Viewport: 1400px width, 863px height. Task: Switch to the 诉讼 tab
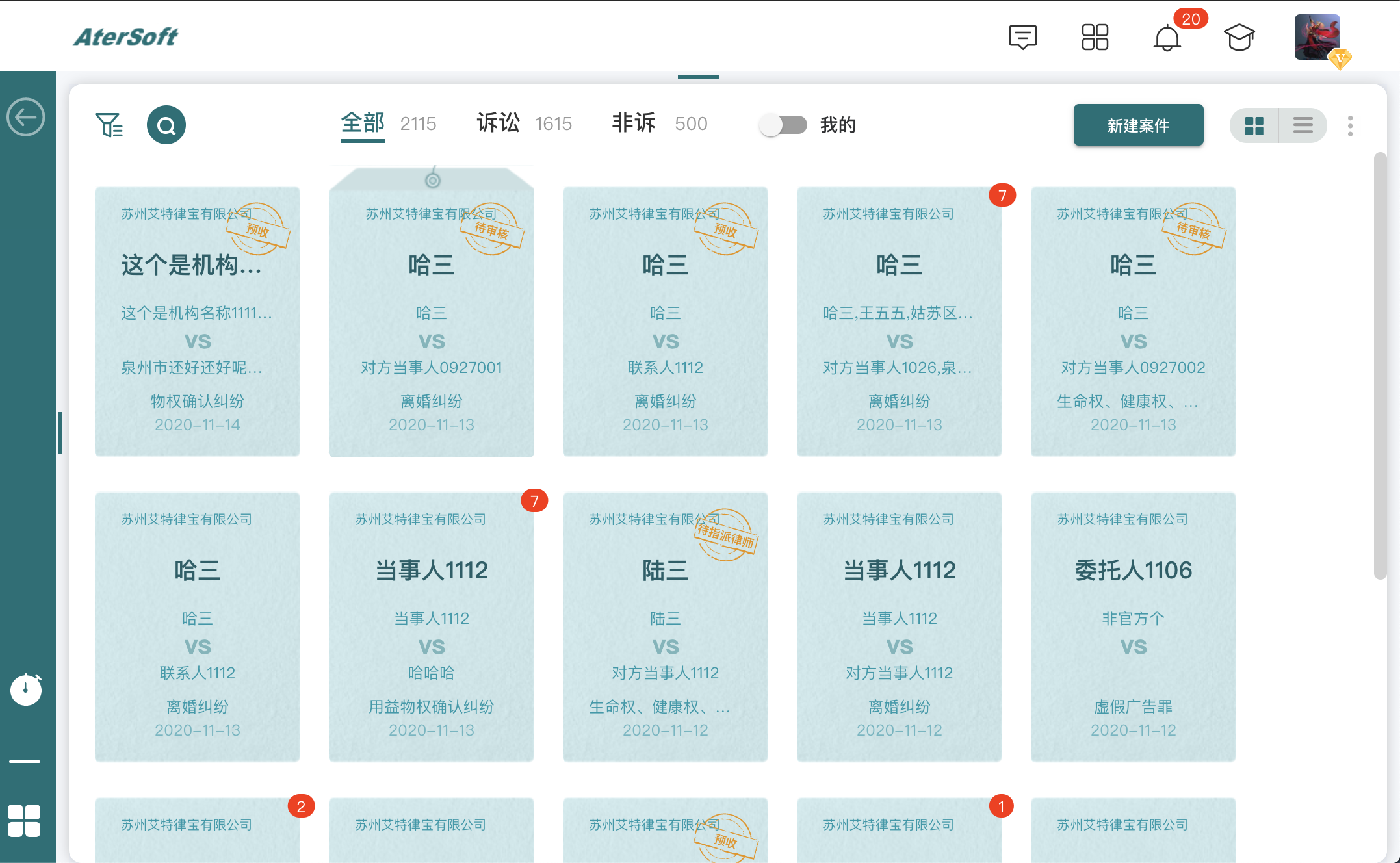(499, 123)
